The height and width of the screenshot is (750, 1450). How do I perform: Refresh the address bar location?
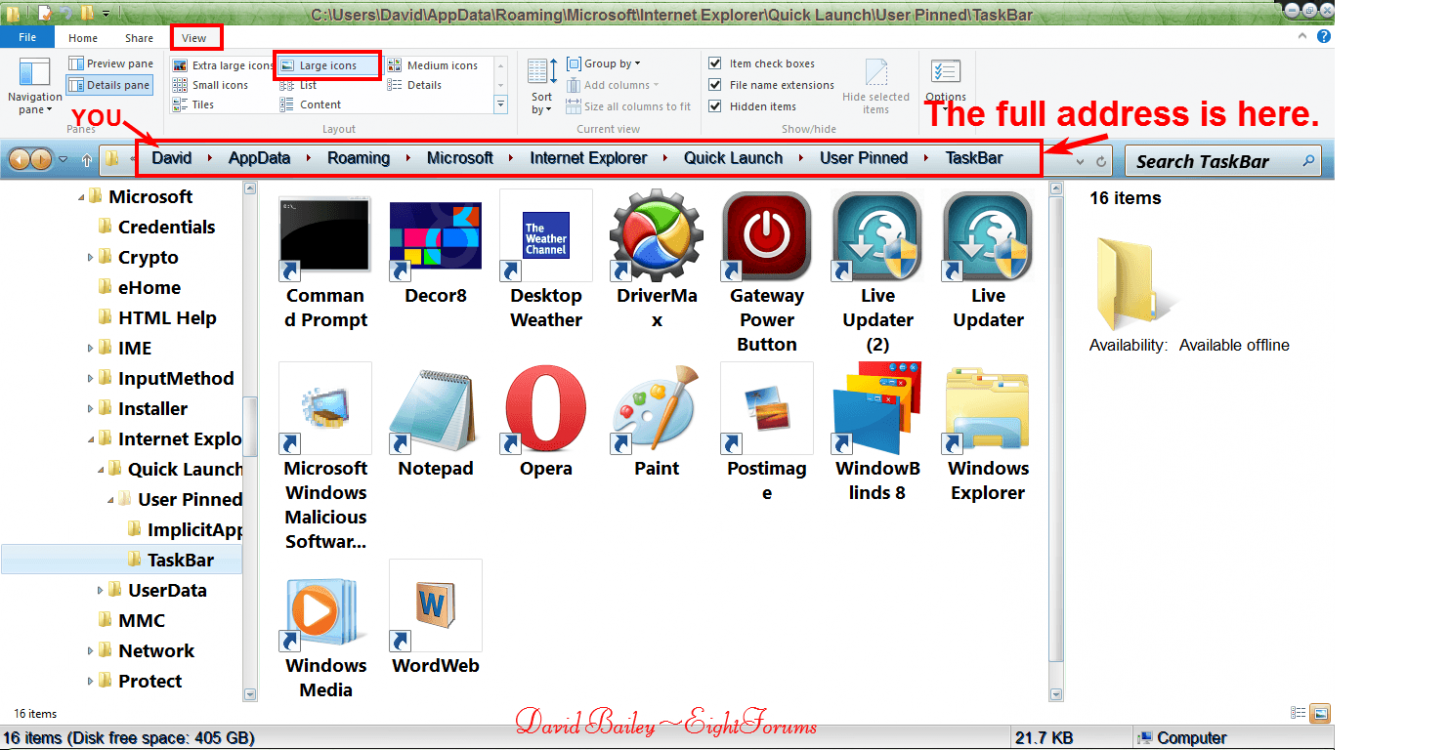[x=1101, y=161]
